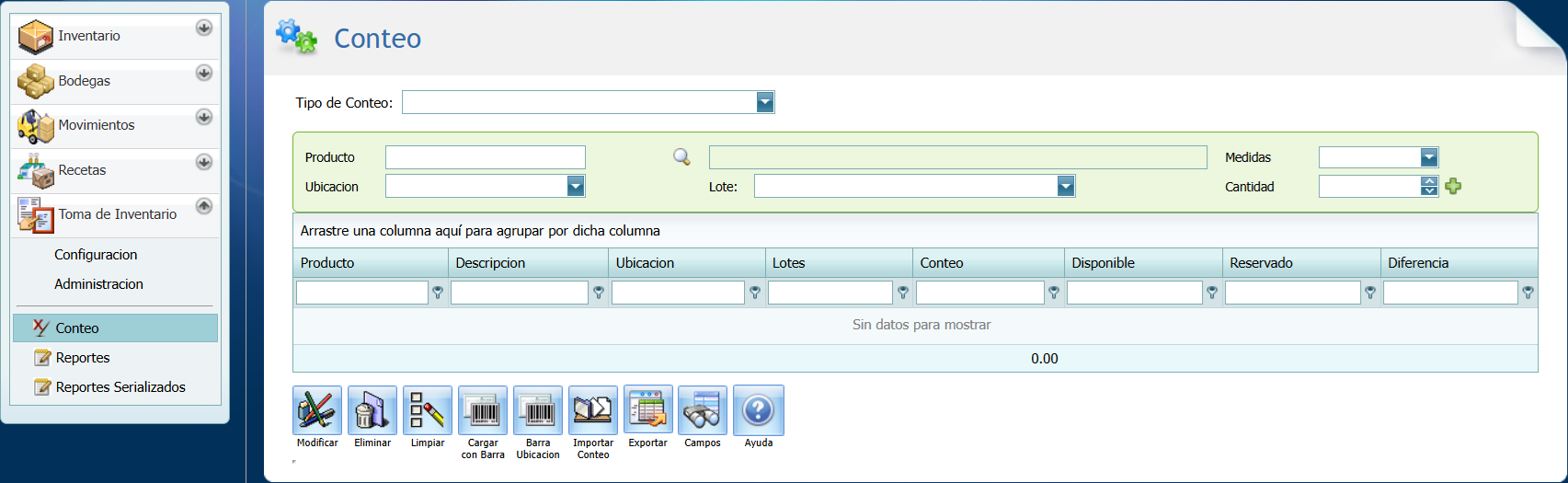Sort by the Conteo column header

coord(989,263)
